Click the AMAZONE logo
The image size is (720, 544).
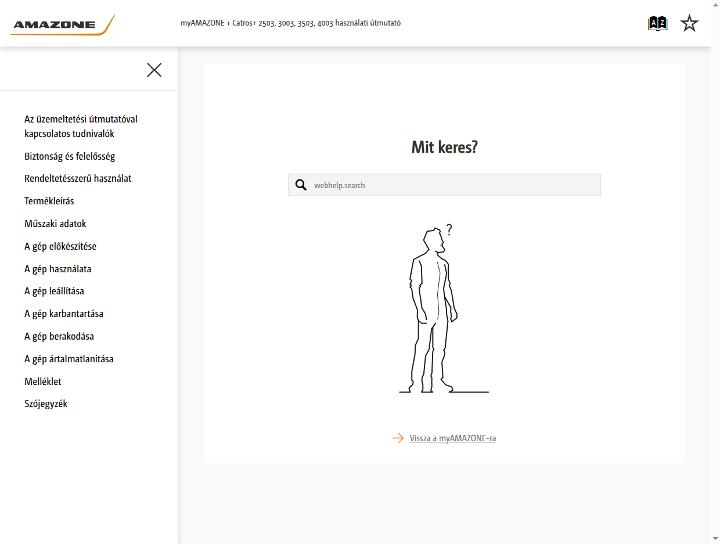(x=62, y=25)
